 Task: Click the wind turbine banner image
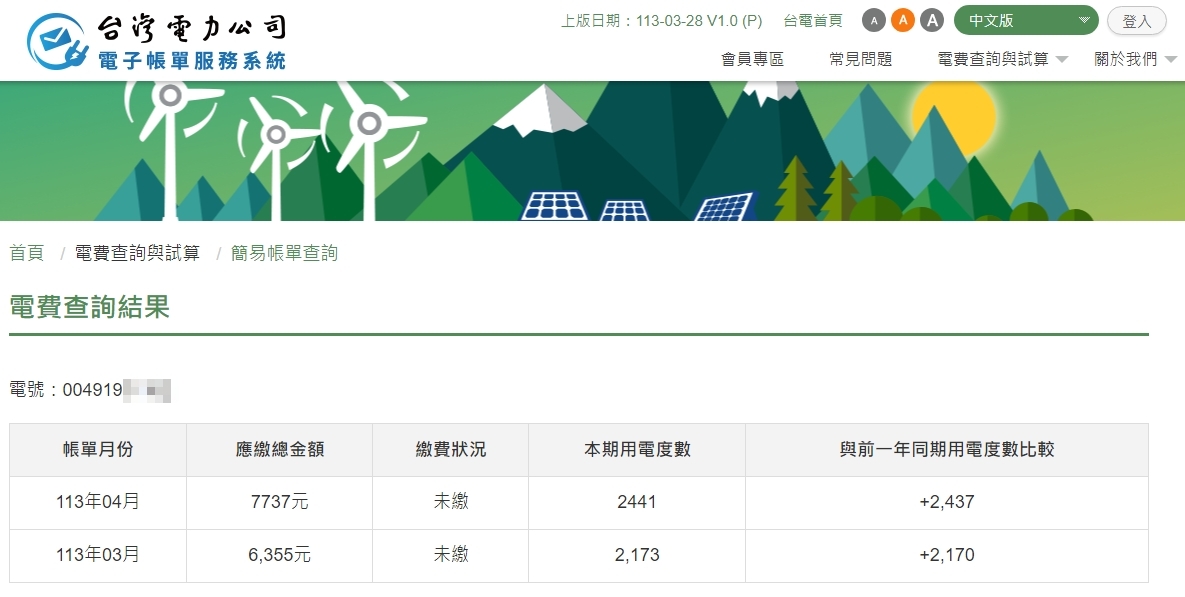tap(592, 151)
